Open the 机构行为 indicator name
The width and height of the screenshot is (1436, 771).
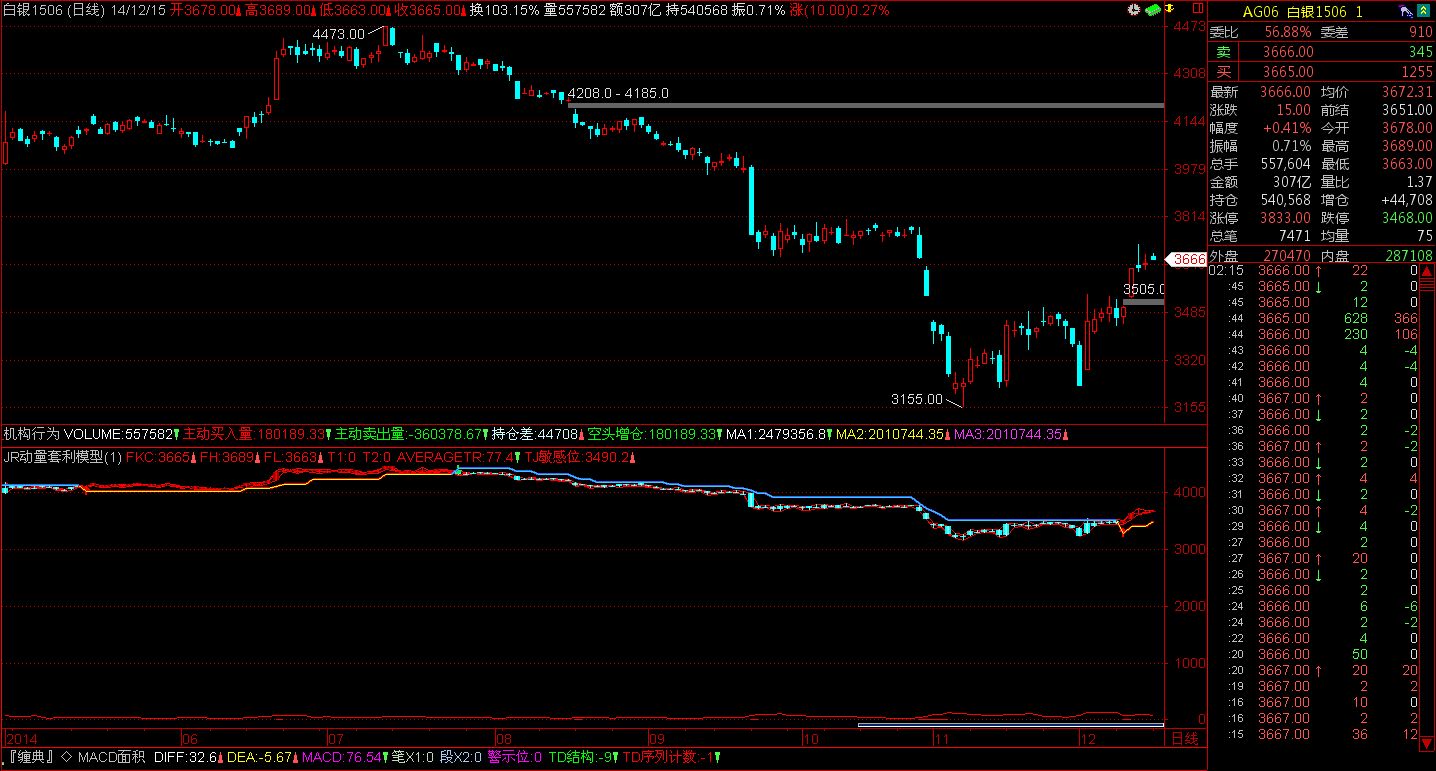[32, 434]
